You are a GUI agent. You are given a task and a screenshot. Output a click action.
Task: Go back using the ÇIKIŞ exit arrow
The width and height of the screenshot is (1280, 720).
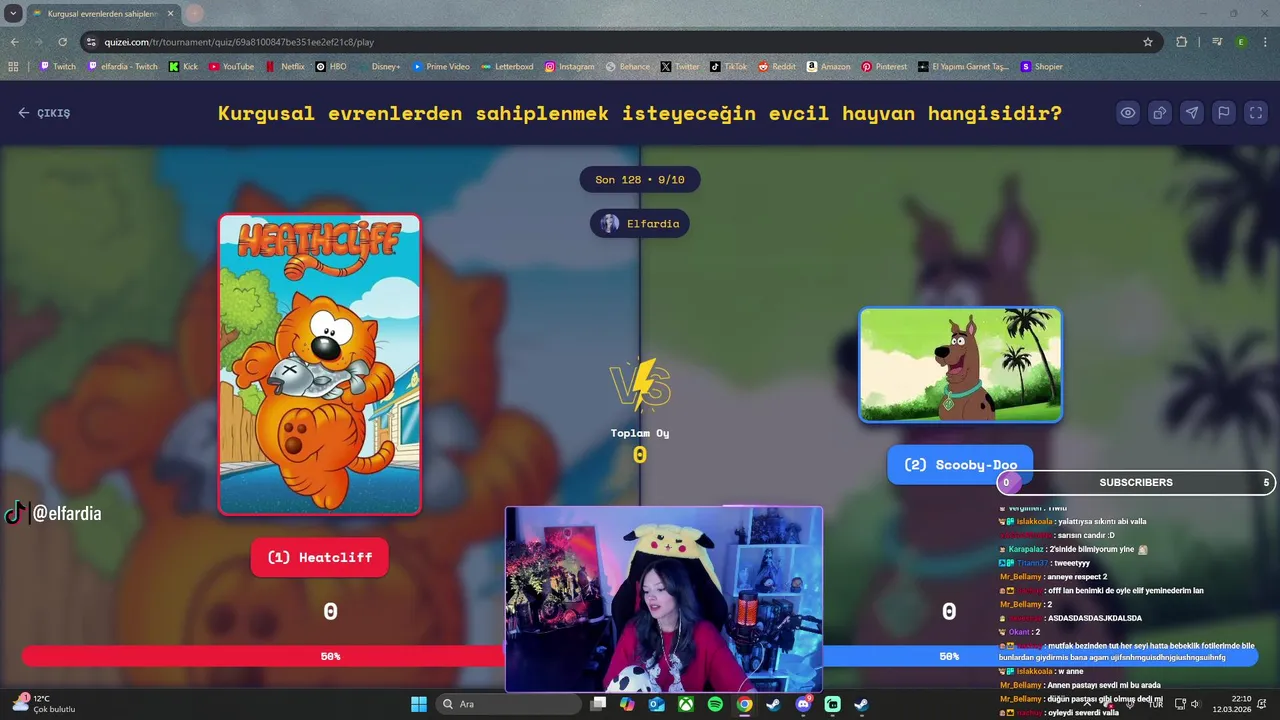[44, 113]
